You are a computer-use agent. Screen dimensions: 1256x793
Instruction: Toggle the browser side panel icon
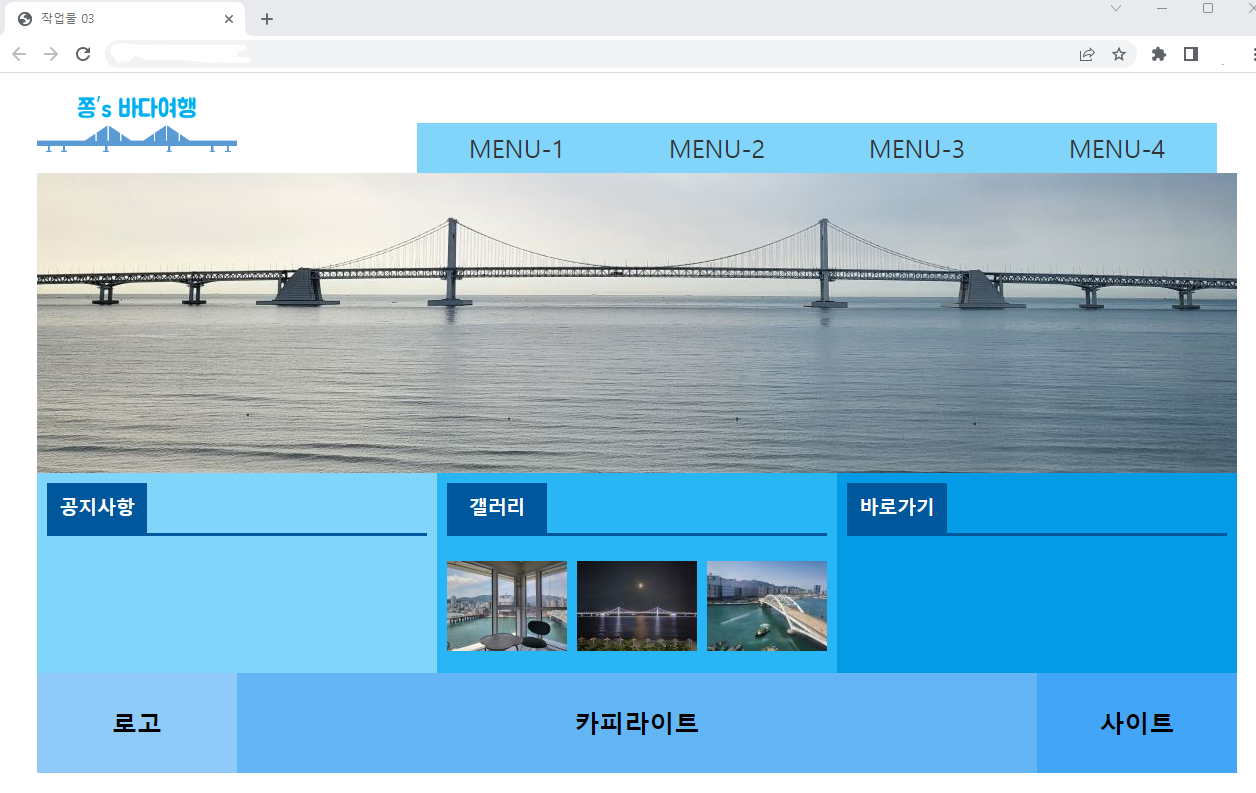pyautogui.click(x=1191, y=54)
